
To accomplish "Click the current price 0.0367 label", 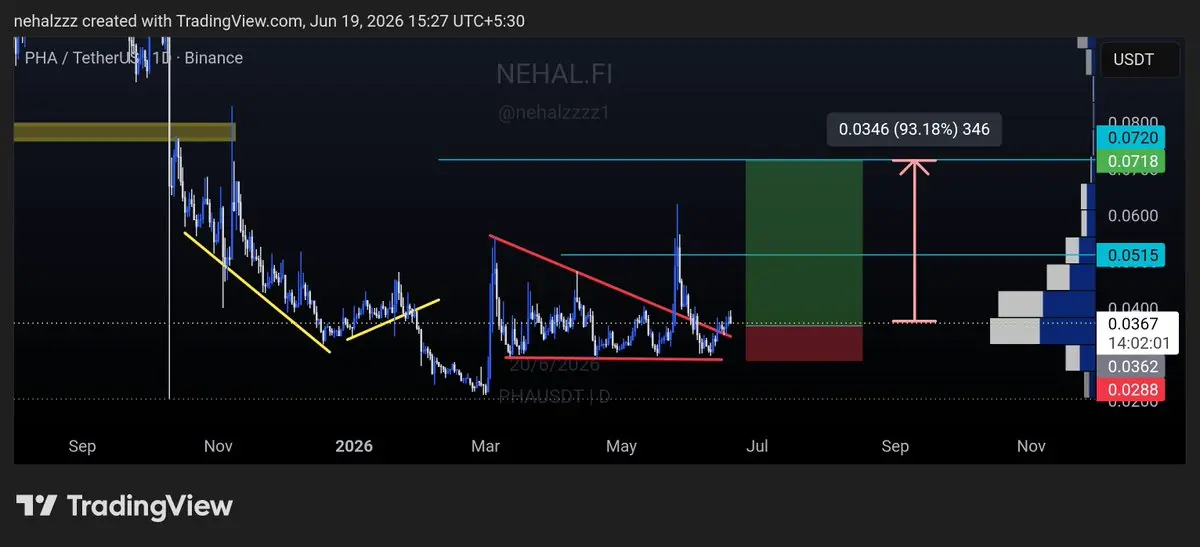I will (x=1132, y=323).
